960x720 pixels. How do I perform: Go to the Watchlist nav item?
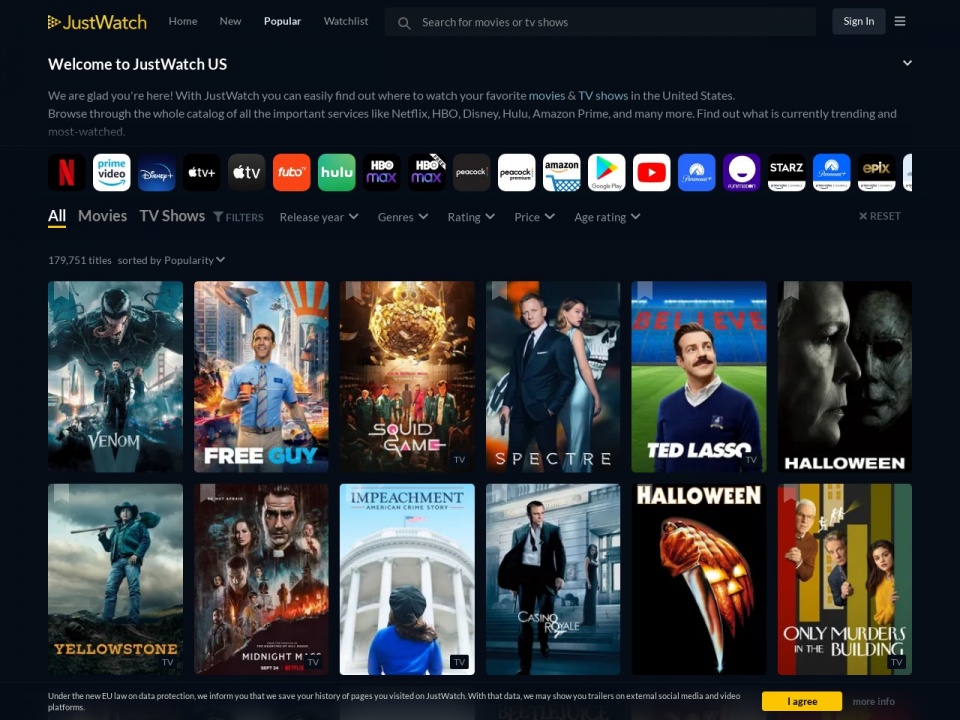point(346,21)
